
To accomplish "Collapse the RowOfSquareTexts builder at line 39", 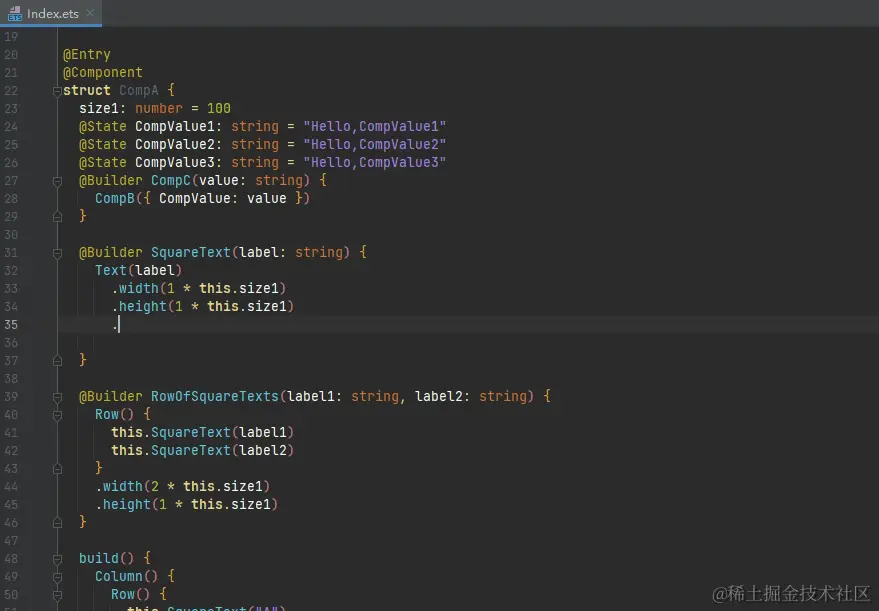I will [57, 397].
